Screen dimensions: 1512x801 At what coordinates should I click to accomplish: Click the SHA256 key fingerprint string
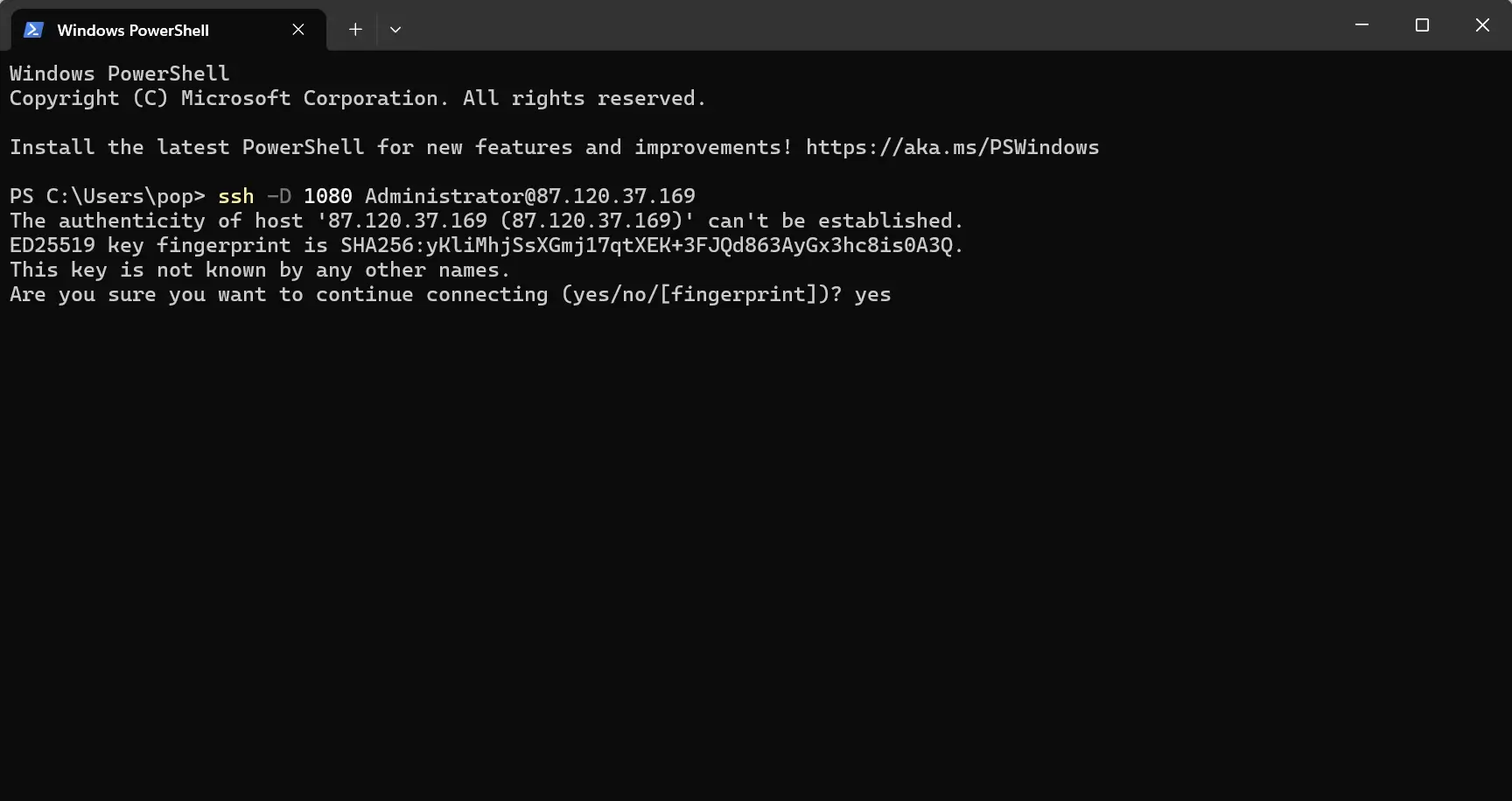[x=647, y=245]
